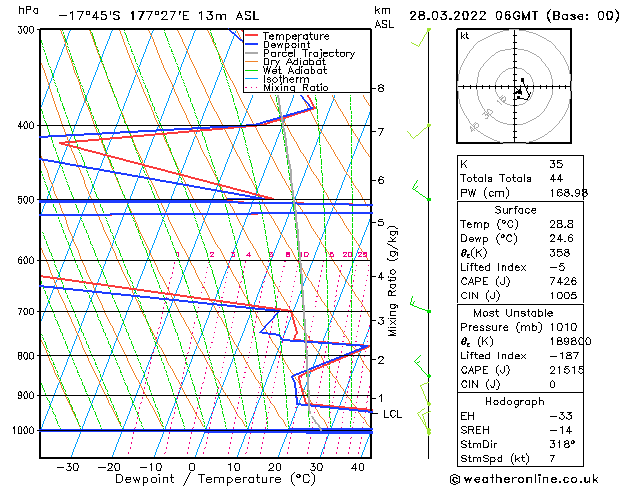Click the -30 temperature axis label
This screenshot has height=486, width=629.
(x=67, y=467)
